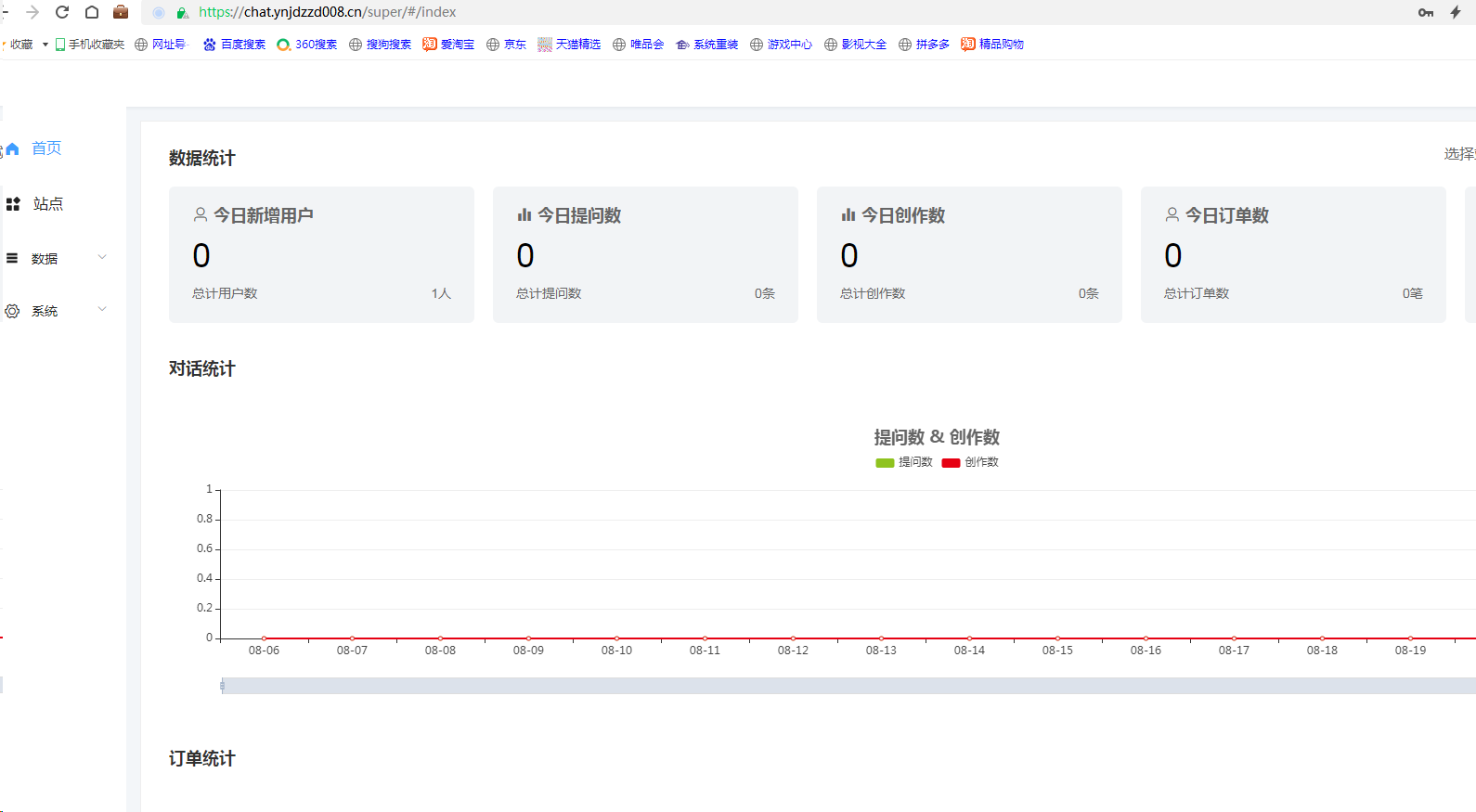Go to the browser home page icon

92,12
